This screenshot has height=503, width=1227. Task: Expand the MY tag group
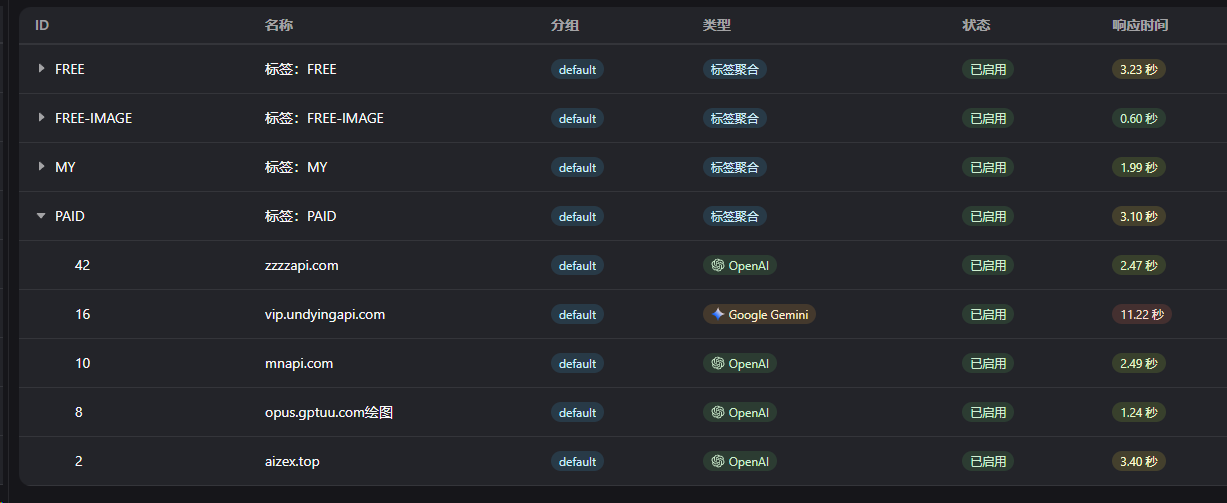[41, 167]
